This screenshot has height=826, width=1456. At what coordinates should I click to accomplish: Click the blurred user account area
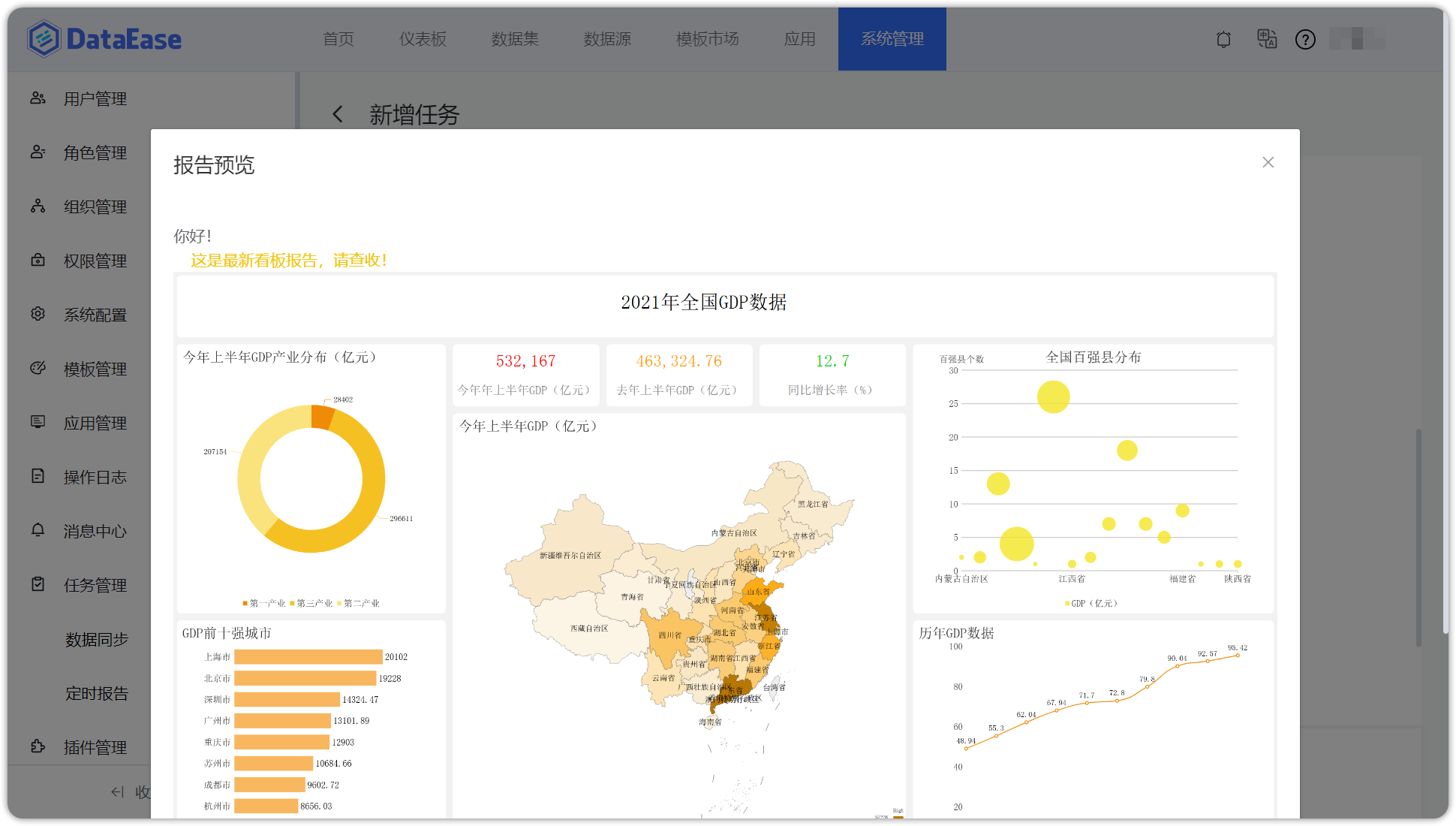pyautogui.click(x=1357, y=39)
